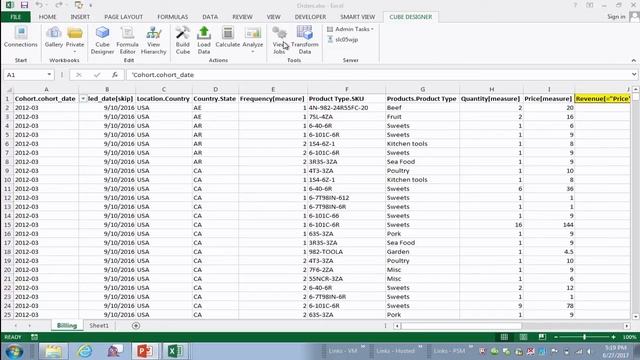This screenshot has height=360, width=640.
Task: Launch the Cube Designer tool
Action: tap(102, 40)
